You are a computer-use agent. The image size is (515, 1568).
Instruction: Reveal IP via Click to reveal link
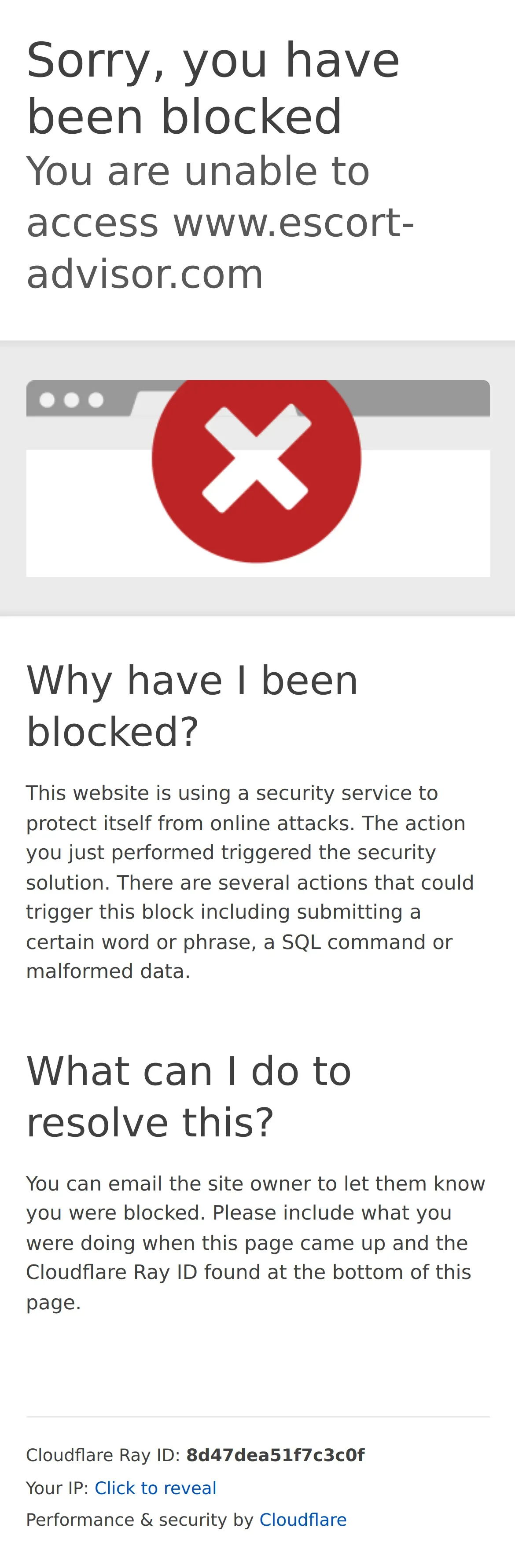pyautogui.click(x=155, y=1487)
